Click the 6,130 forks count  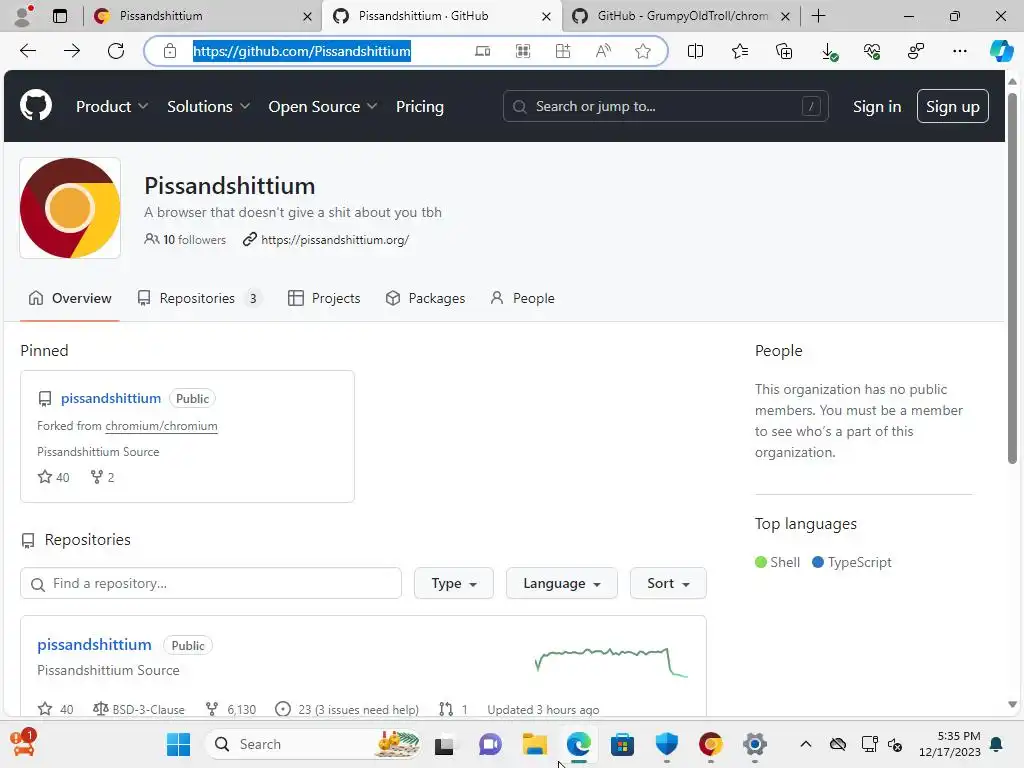[x=231, y=709]
